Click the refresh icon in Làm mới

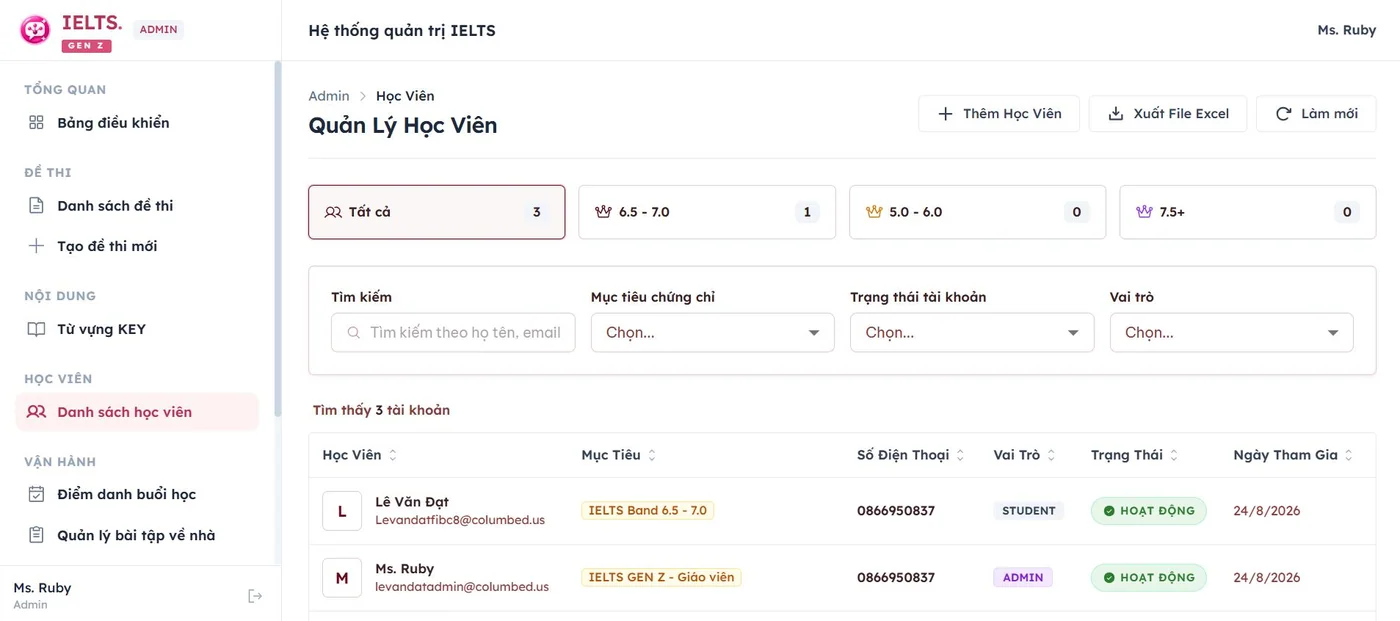tap(1284, 114)
